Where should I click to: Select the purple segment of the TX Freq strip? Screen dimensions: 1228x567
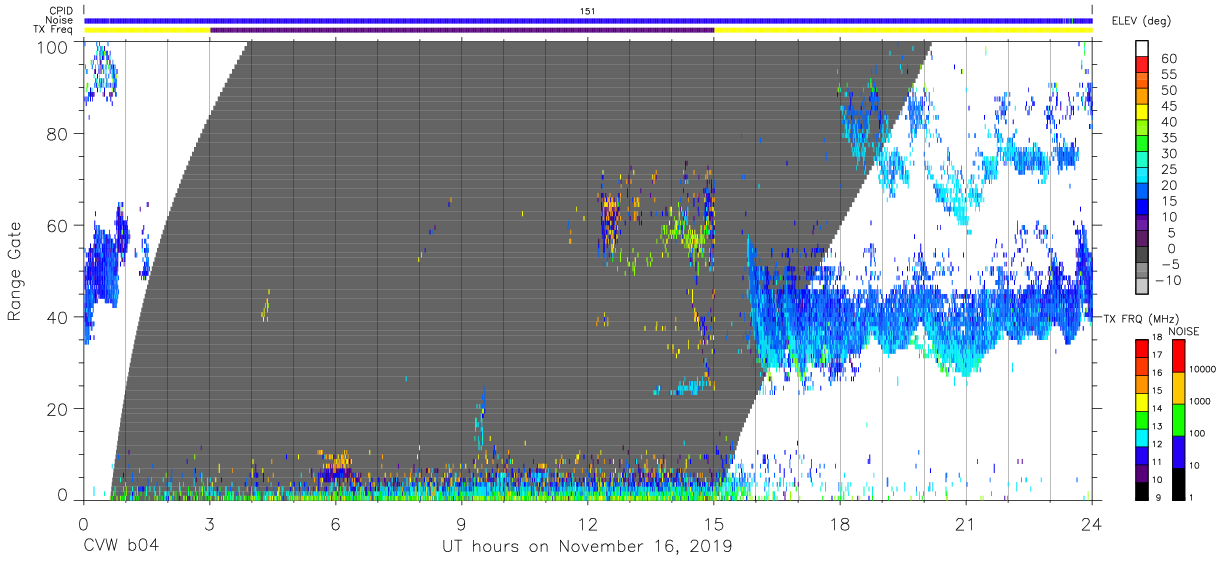(x=462, y=30)
